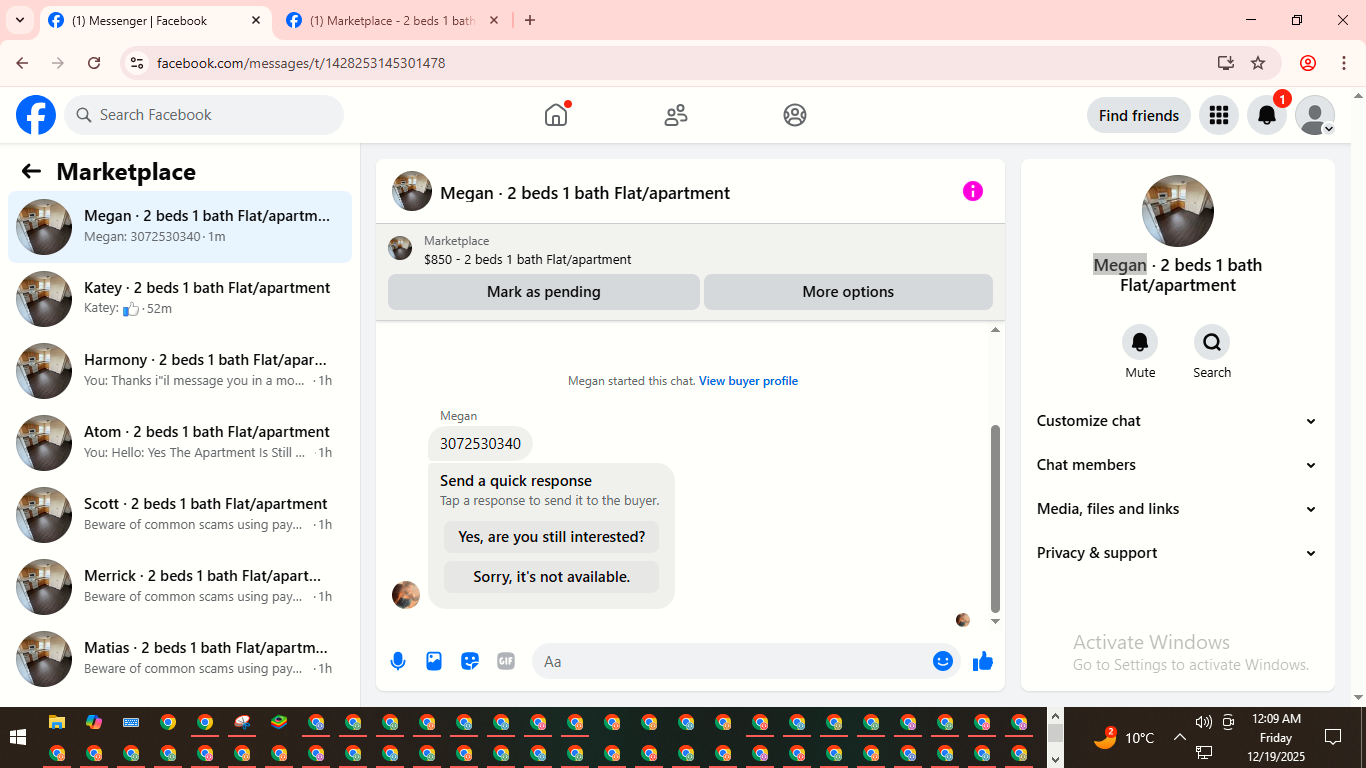The width and height of the screenshot is (1366, 768).
Task: Expand Privacy & support section
Action: click(1177, 553)
